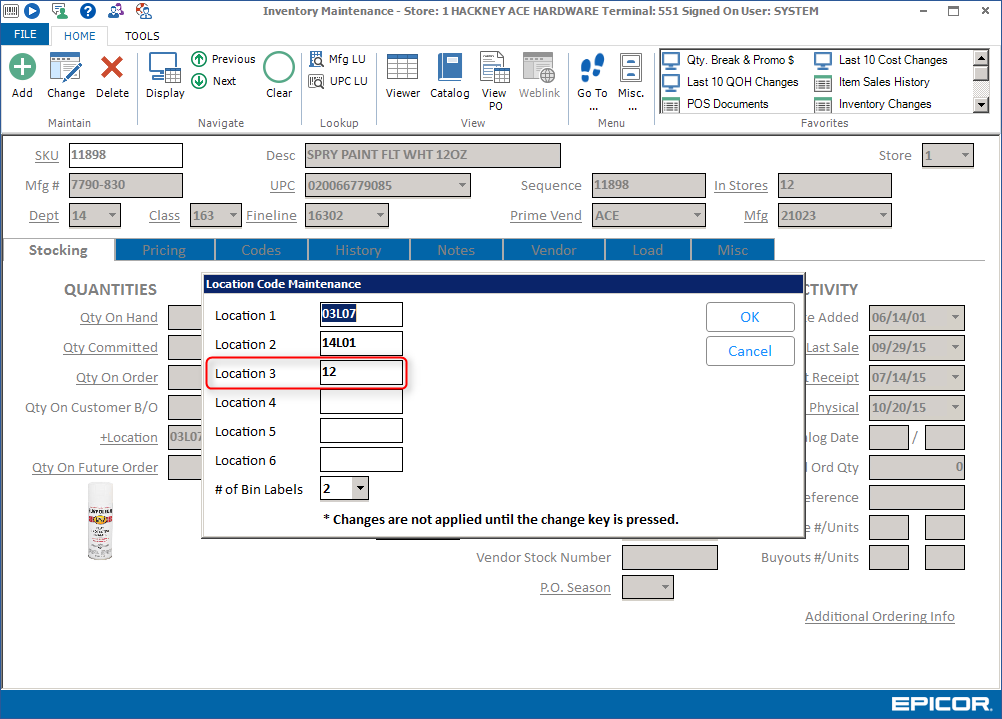Click the Add item icon
The image size is (1002, 719).
click(22, 67)
